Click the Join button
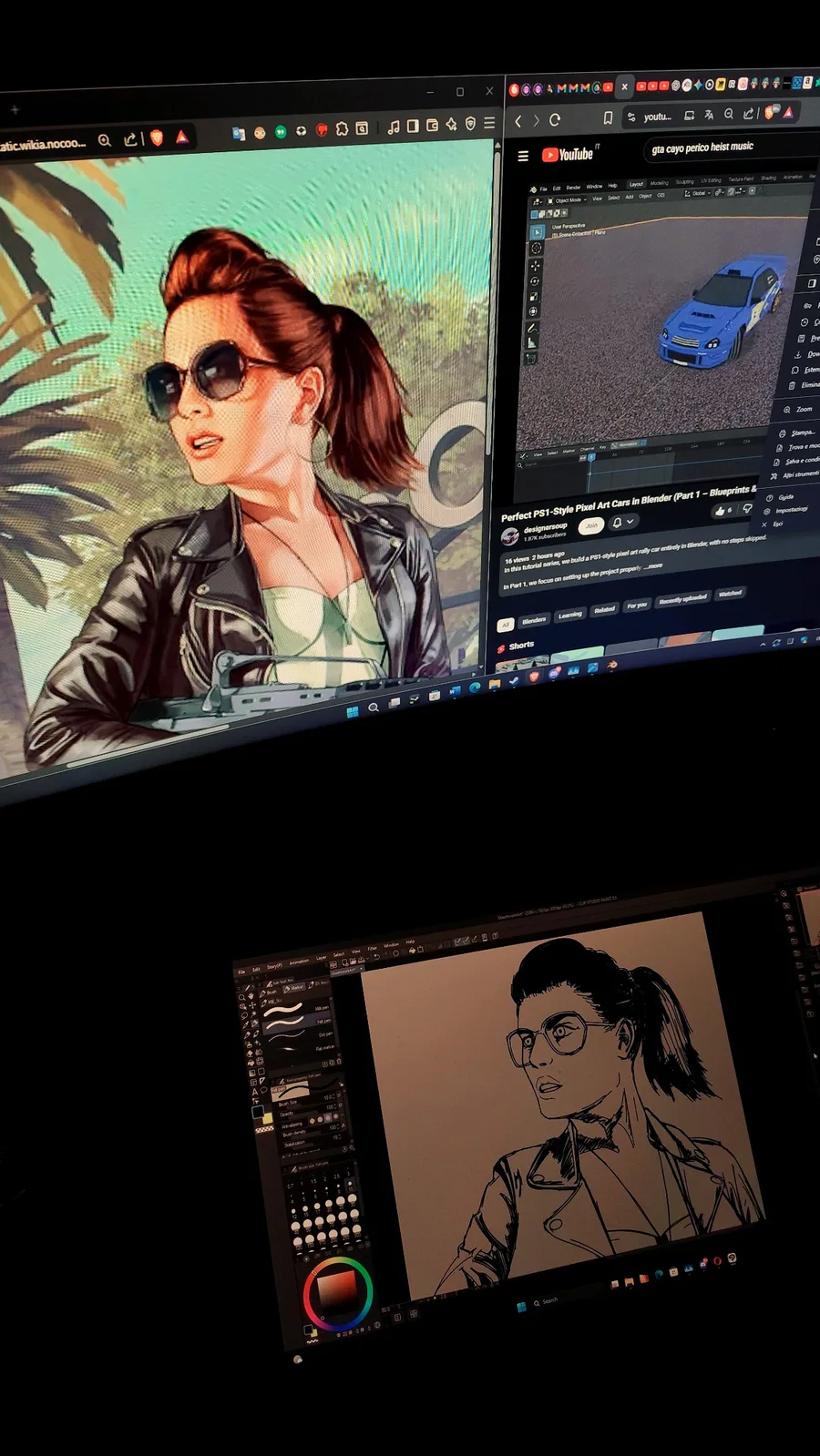Screen dimensions: 820x1456 (591, 525)
